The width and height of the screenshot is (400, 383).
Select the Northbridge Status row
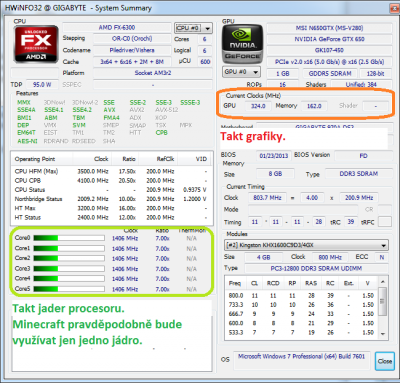(x=111, y=199)
